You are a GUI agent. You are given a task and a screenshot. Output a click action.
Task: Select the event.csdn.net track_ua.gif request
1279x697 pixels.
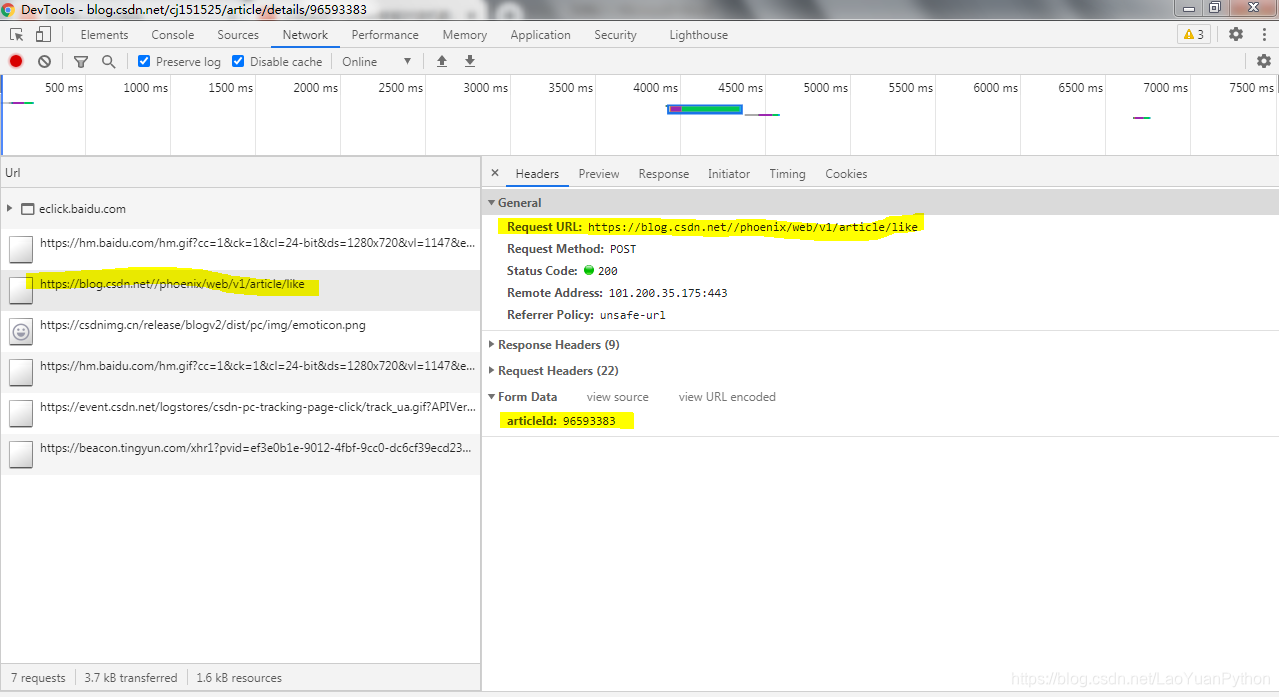pos(240,413)
